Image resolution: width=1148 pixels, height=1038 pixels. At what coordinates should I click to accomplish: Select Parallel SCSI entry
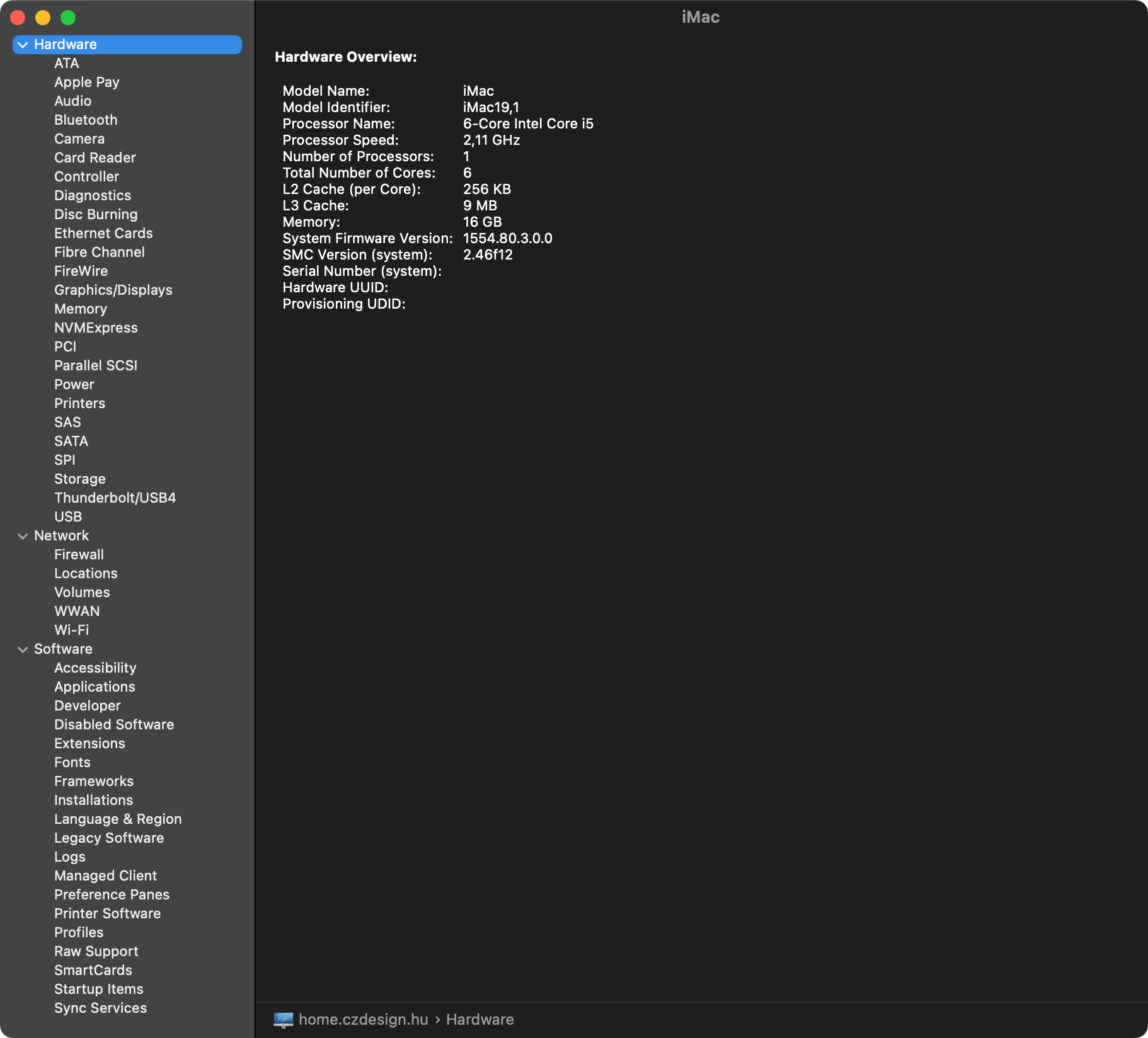click(96, 366)
